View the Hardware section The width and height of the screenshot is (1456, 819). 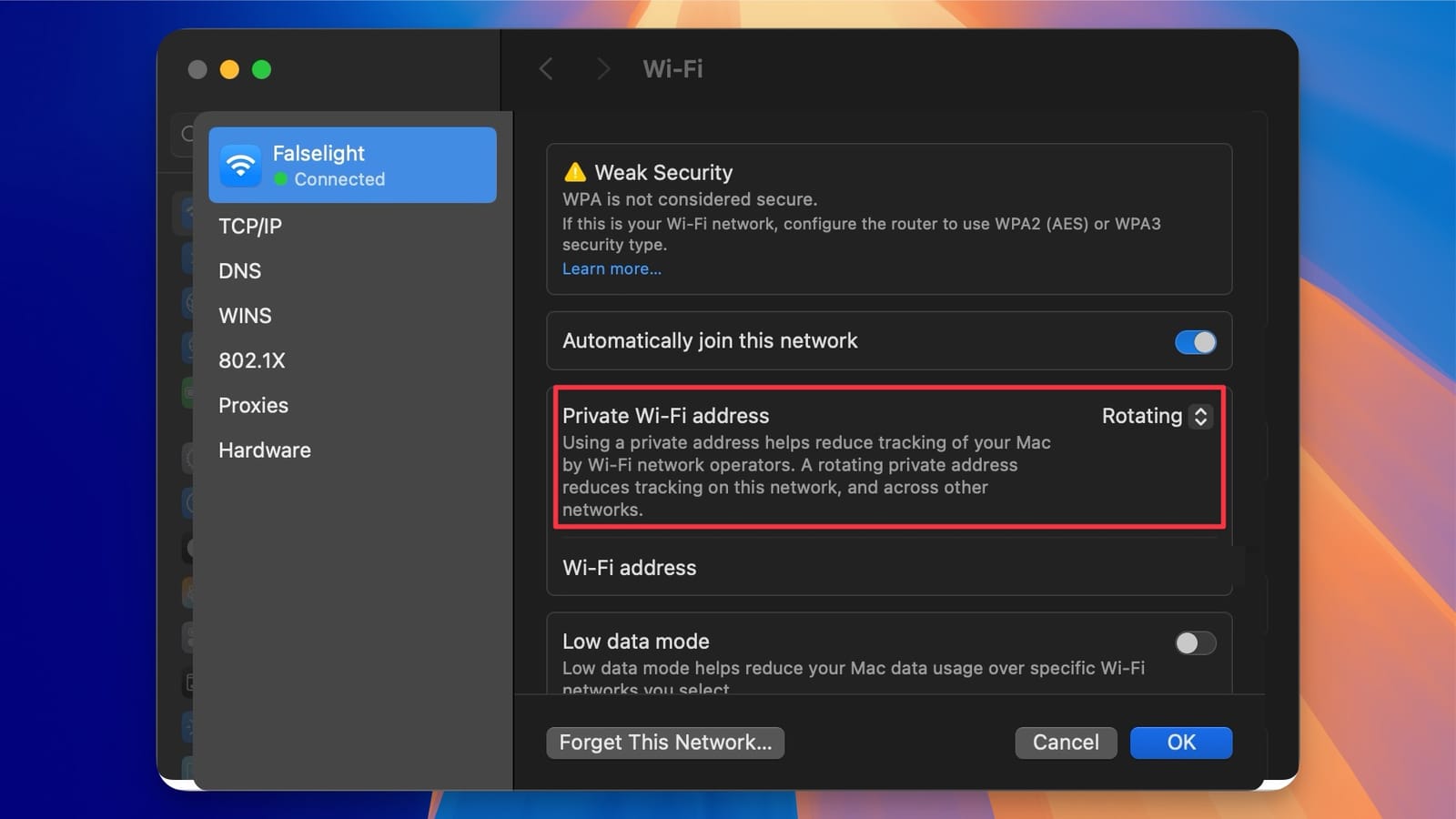pos(264,450)
